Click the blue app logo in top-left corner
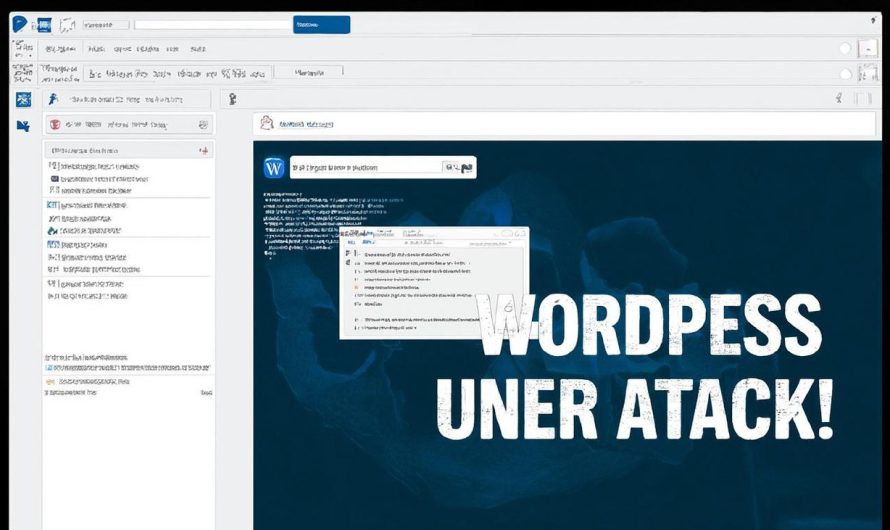 [x=19, y=24]
